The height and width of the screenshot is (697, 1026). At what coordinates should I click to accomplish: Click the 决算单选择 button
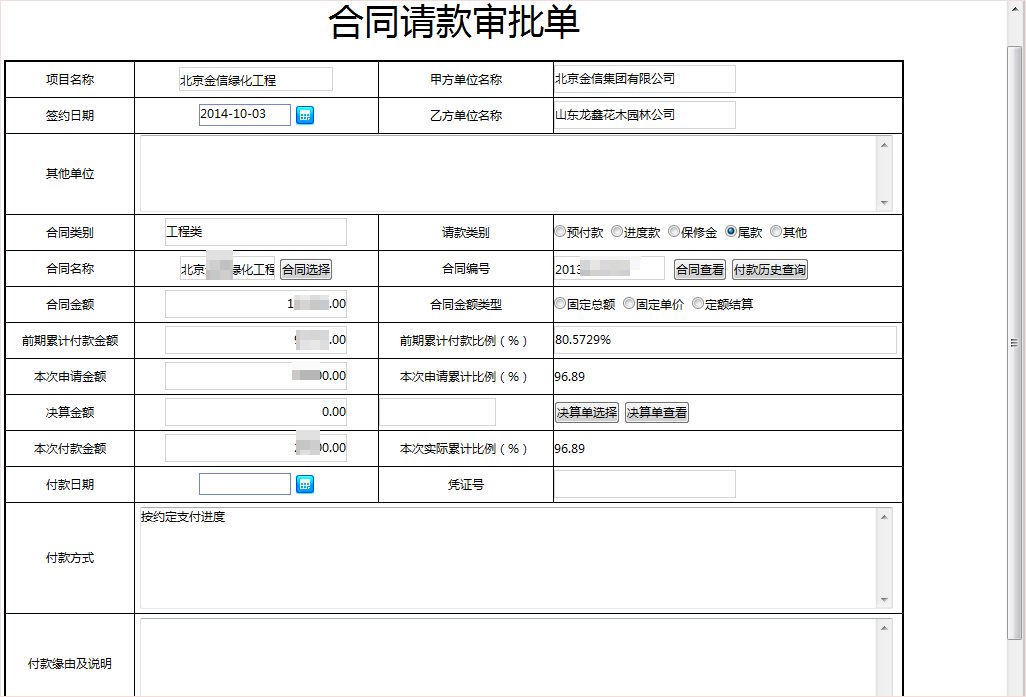pyautogui.click(x=587, y=413)
